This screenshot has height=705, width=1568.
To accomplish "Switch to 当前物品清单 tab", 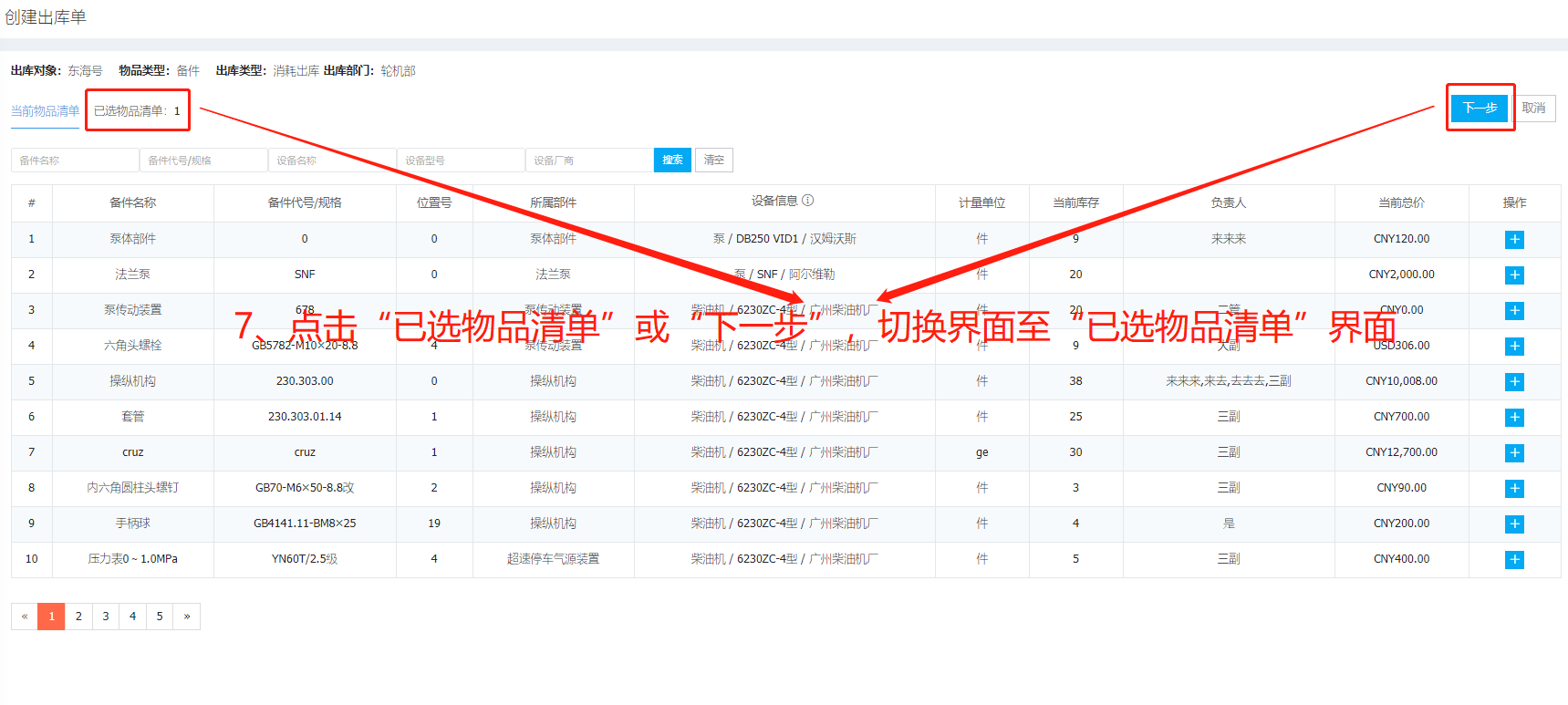I will click(x=45, y=111).
